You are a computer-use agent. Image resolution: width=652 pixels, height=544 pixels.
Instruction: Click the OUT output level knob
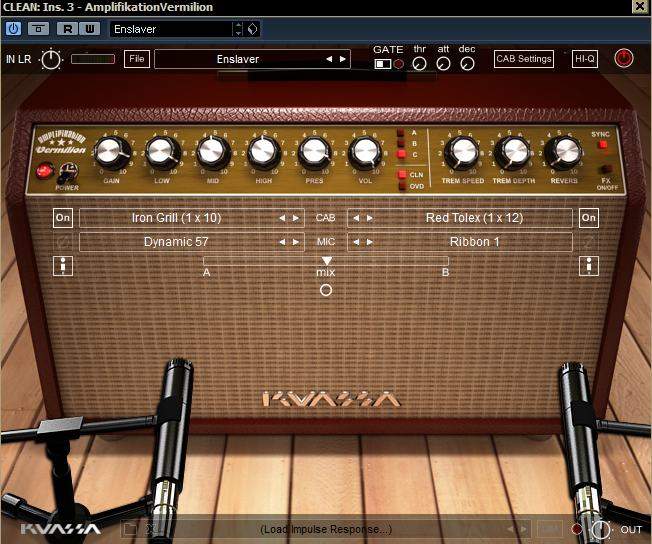tap(600, 530)
